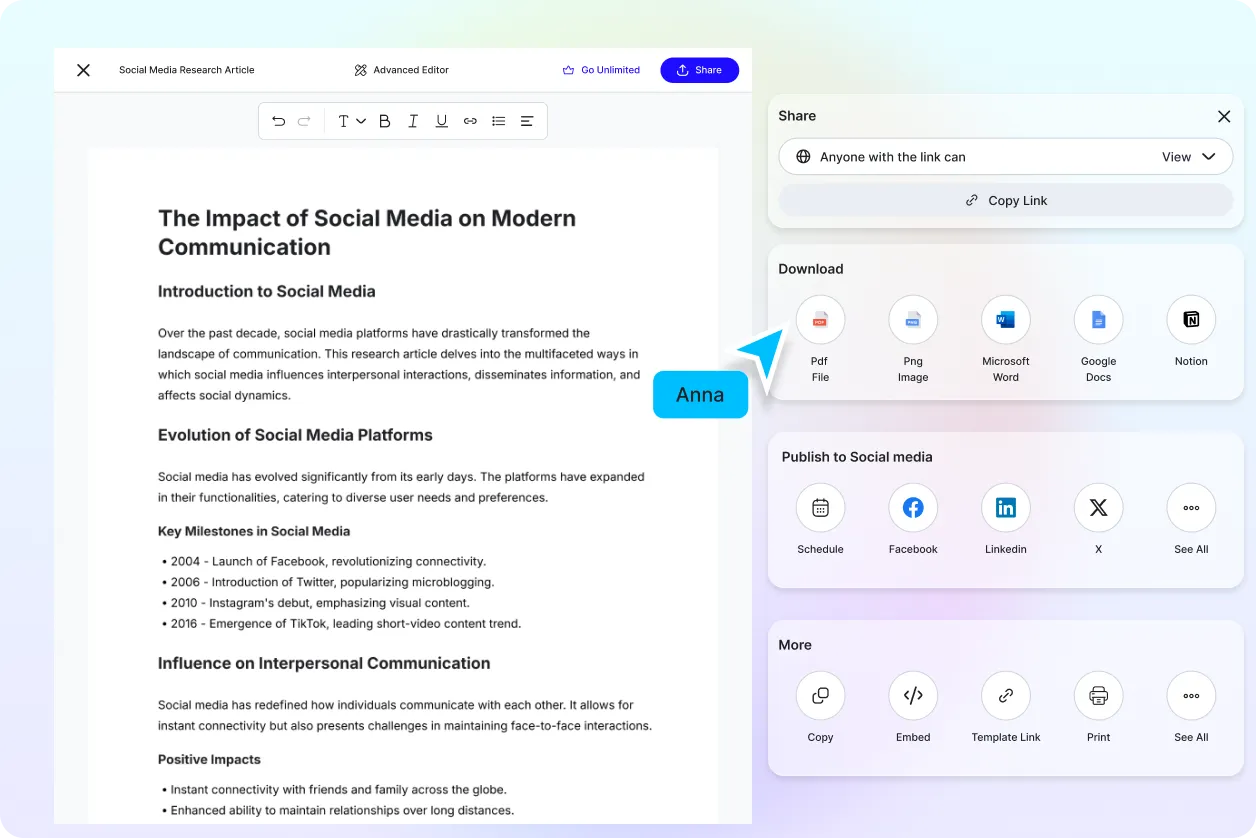
Task: Click the blue Share button
Action: pyautogui.click(x=699, y=70)
